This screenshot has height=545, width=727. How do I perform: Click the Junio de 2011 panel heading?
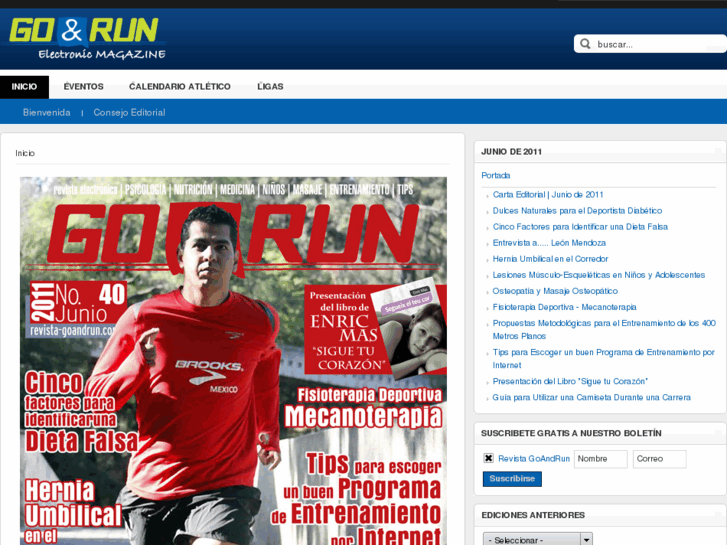(x=511, y=152)
